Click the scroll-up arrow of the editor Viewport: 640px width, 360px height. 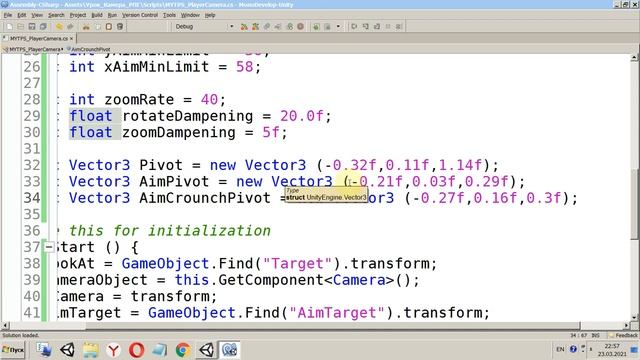pyautogui.click(x=635, y=58)
